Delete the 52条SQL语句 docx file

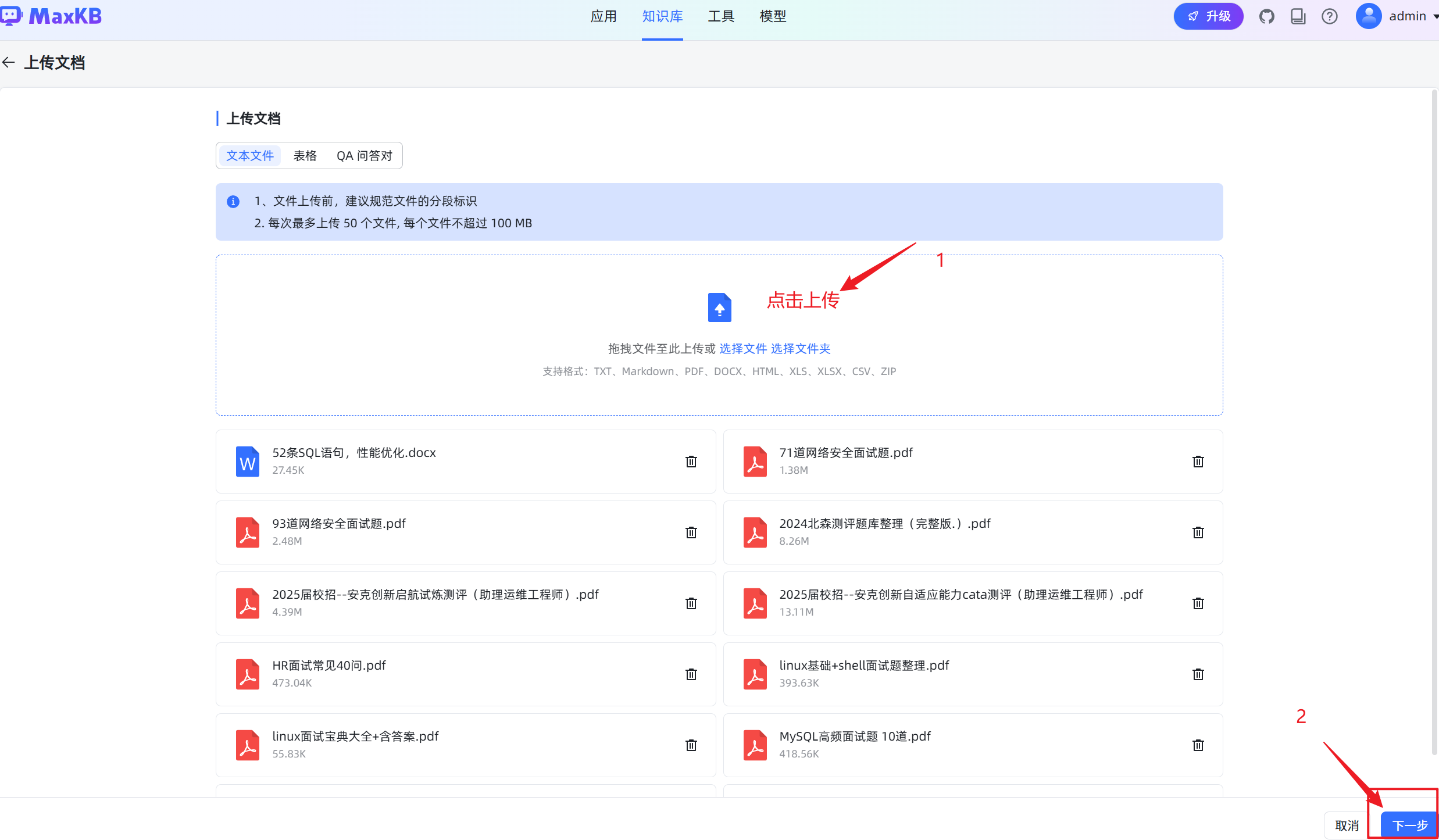(691, 462)
